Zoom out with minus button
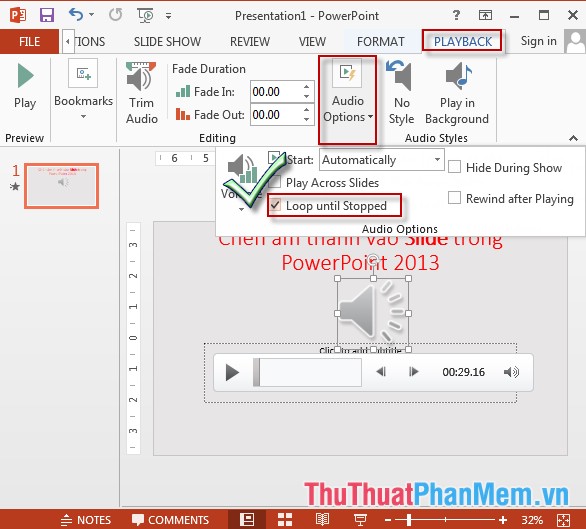 (388, 520)
